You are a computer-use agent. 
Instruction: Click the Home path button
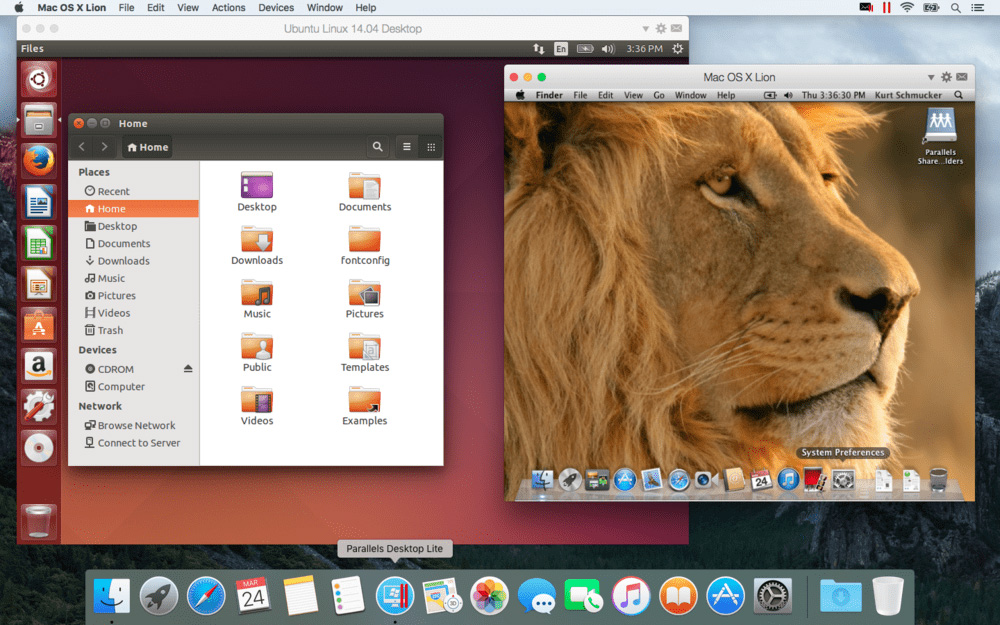148,147
